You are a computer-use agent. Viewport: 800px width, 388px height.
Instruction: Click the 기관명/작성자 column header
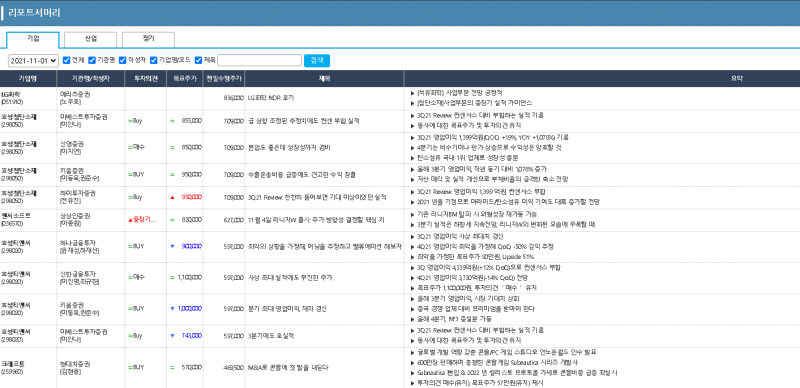click(90, 79)
